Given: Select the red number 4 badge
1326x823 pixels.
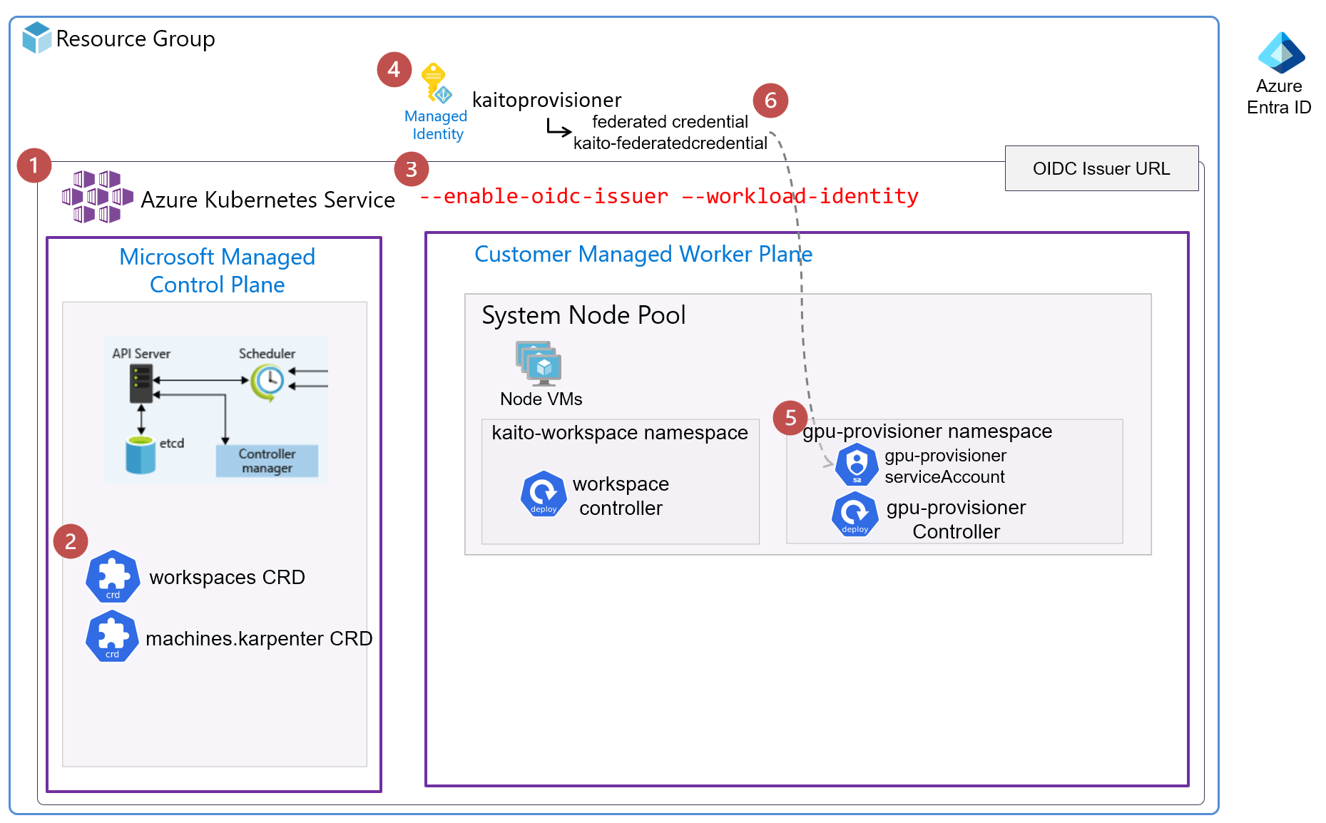Looking at the screenshot, I should pyautogui.click(x=394, y=69).
